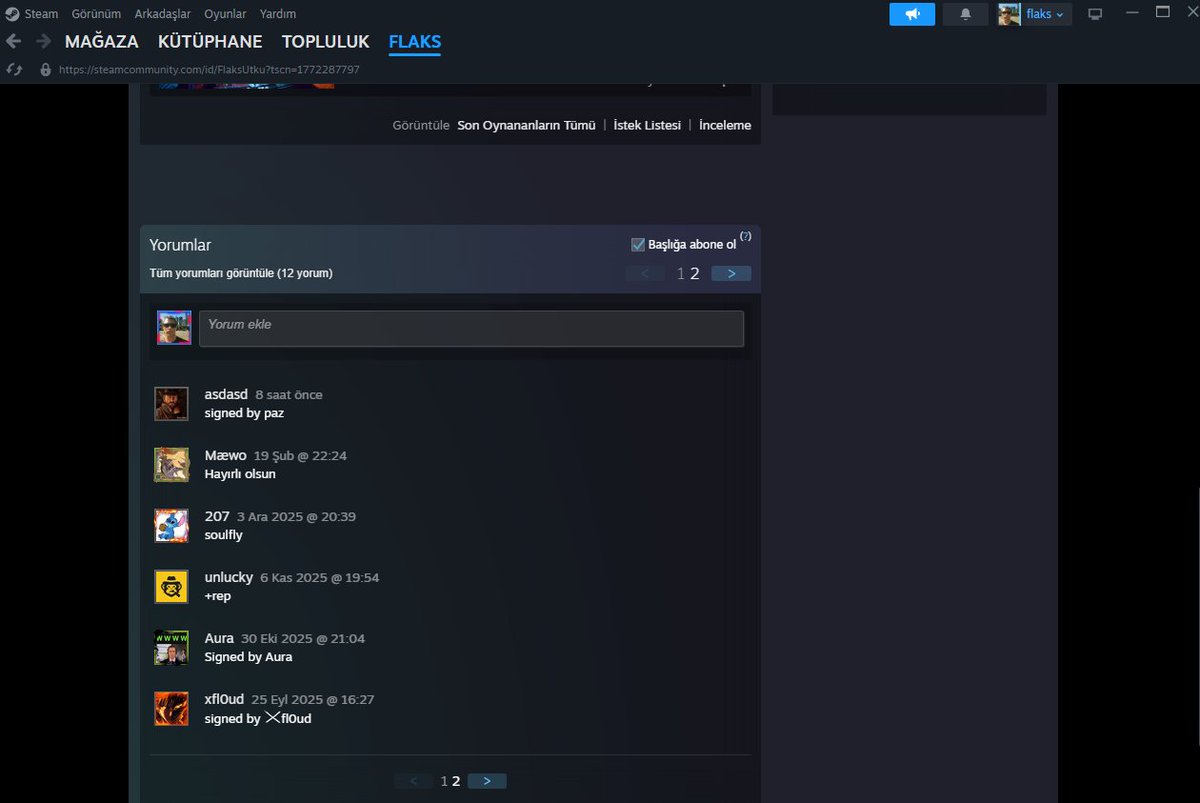Open Aura's avatar in comments

171,648
